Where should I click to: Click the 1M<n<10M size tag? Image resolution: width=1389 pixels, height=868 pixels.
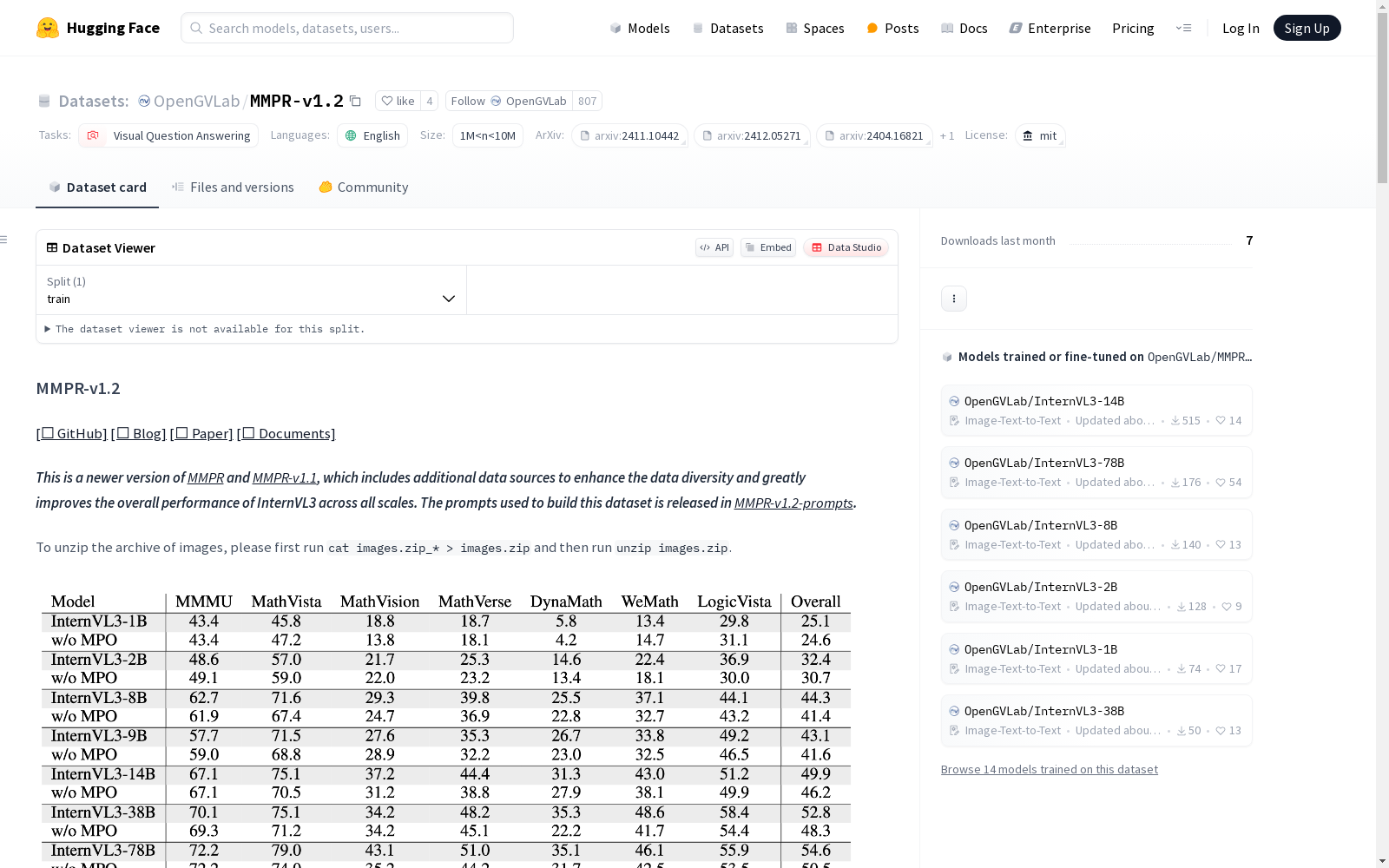[x=488, y=135]
